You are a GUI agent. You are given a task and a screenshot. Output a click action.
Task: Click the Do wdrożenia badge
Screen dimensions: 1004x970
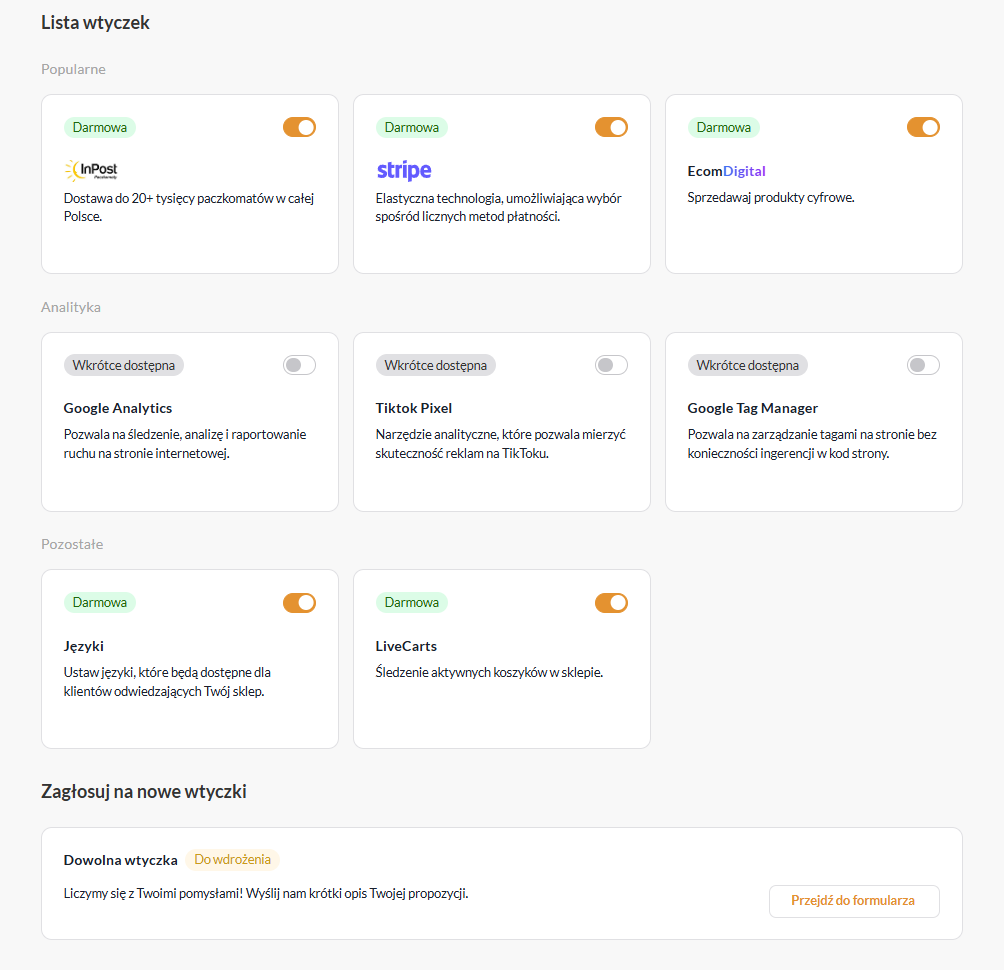233,860
